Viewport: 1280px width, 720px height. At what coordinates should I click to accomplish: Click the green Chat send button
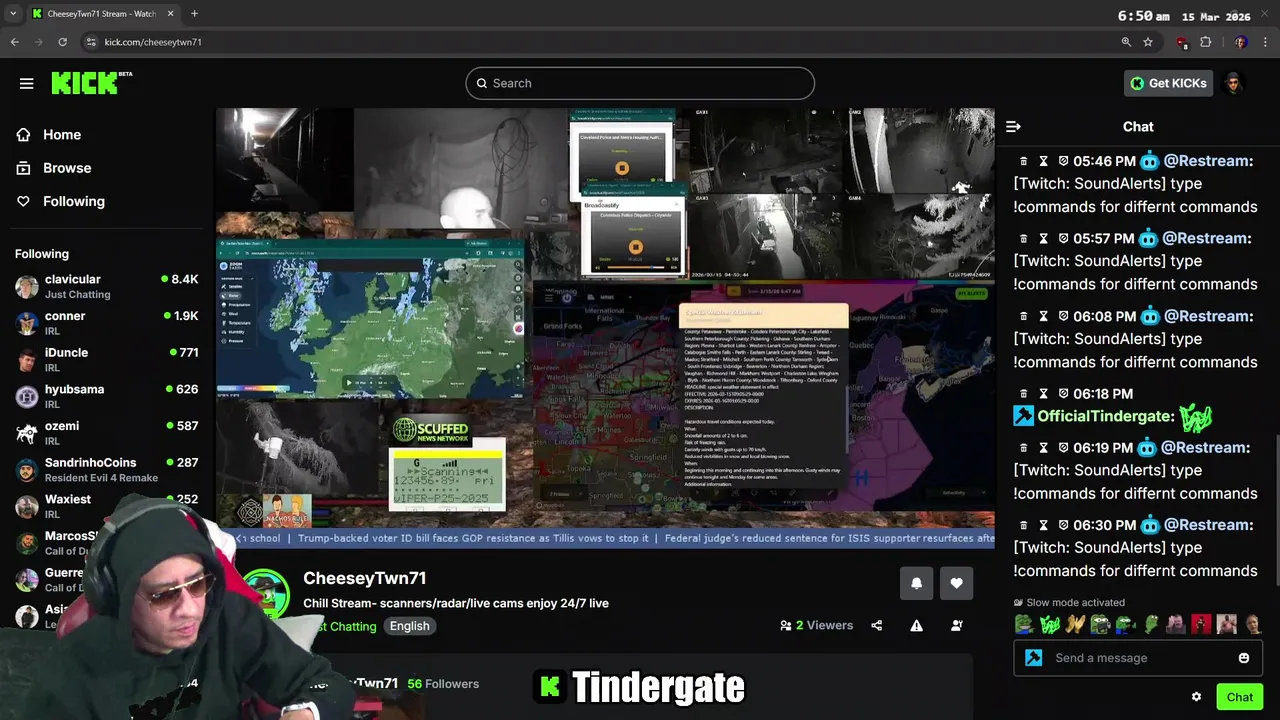click(1239, 697)
